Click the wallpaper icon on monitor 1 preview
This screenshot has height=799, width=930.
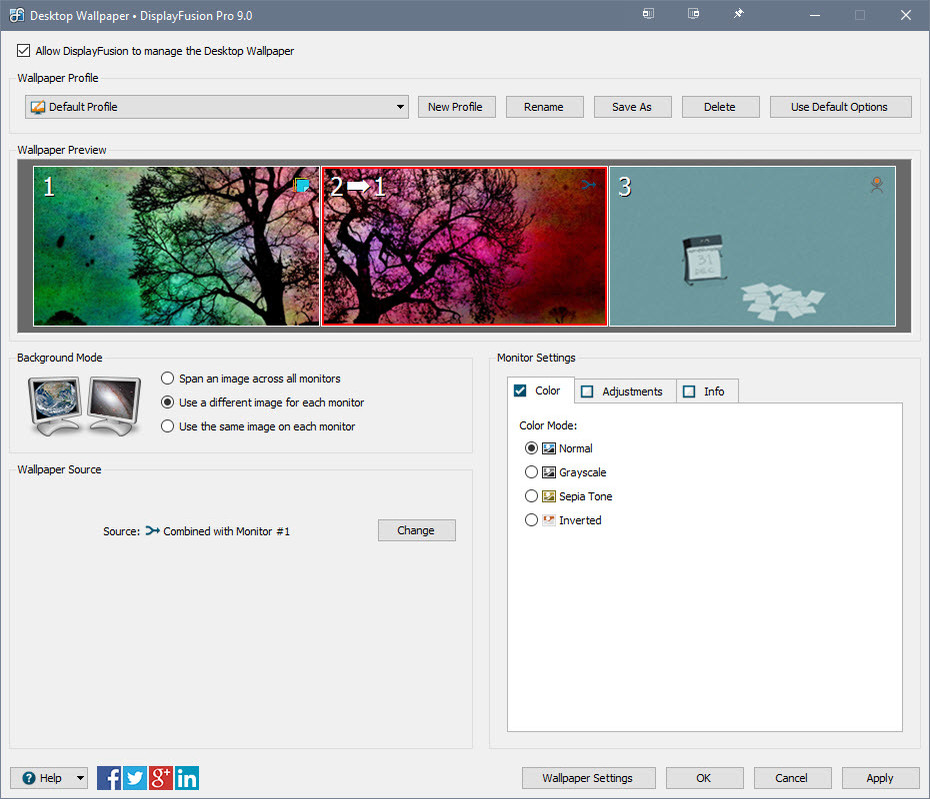coord(302,185)
